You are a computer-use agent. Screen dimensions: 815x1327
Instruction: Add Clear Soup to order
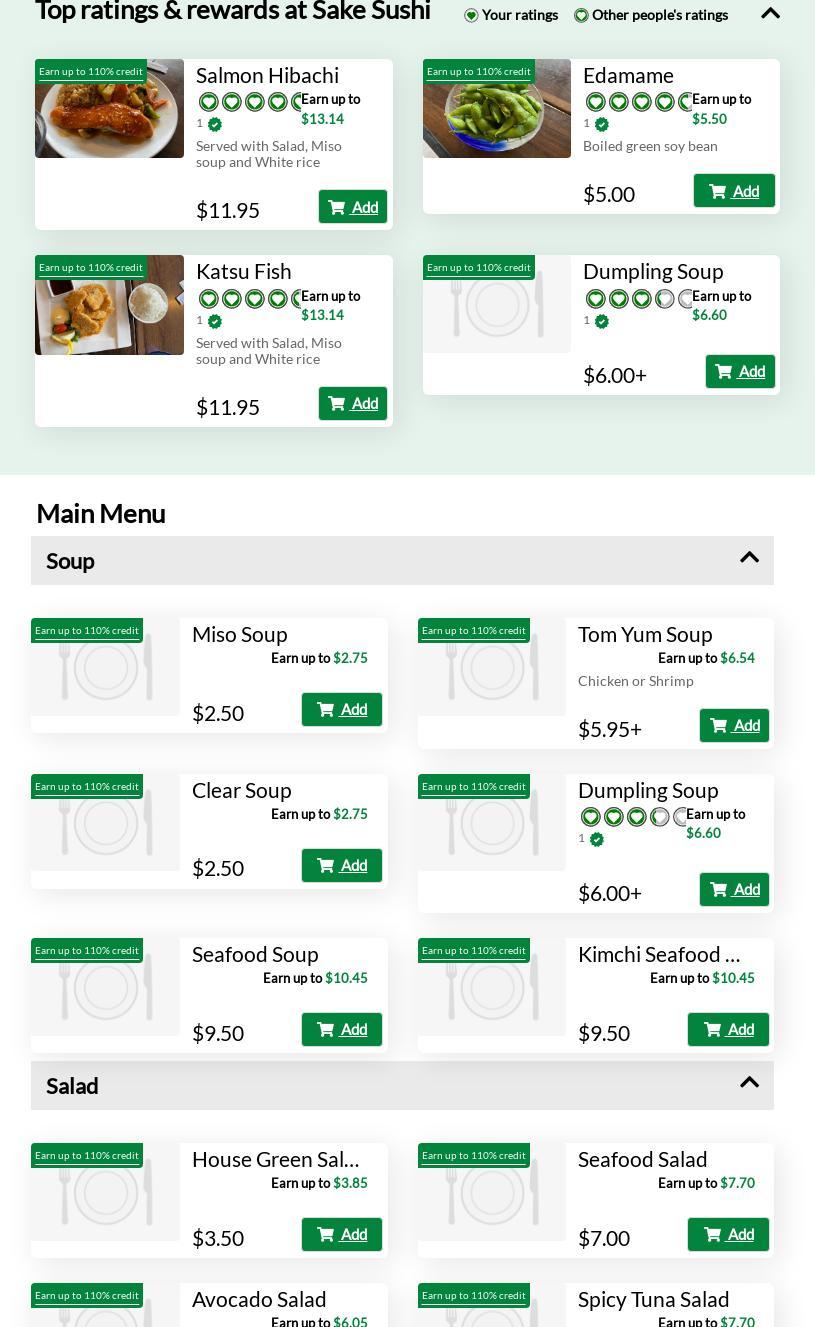point(342,865)
